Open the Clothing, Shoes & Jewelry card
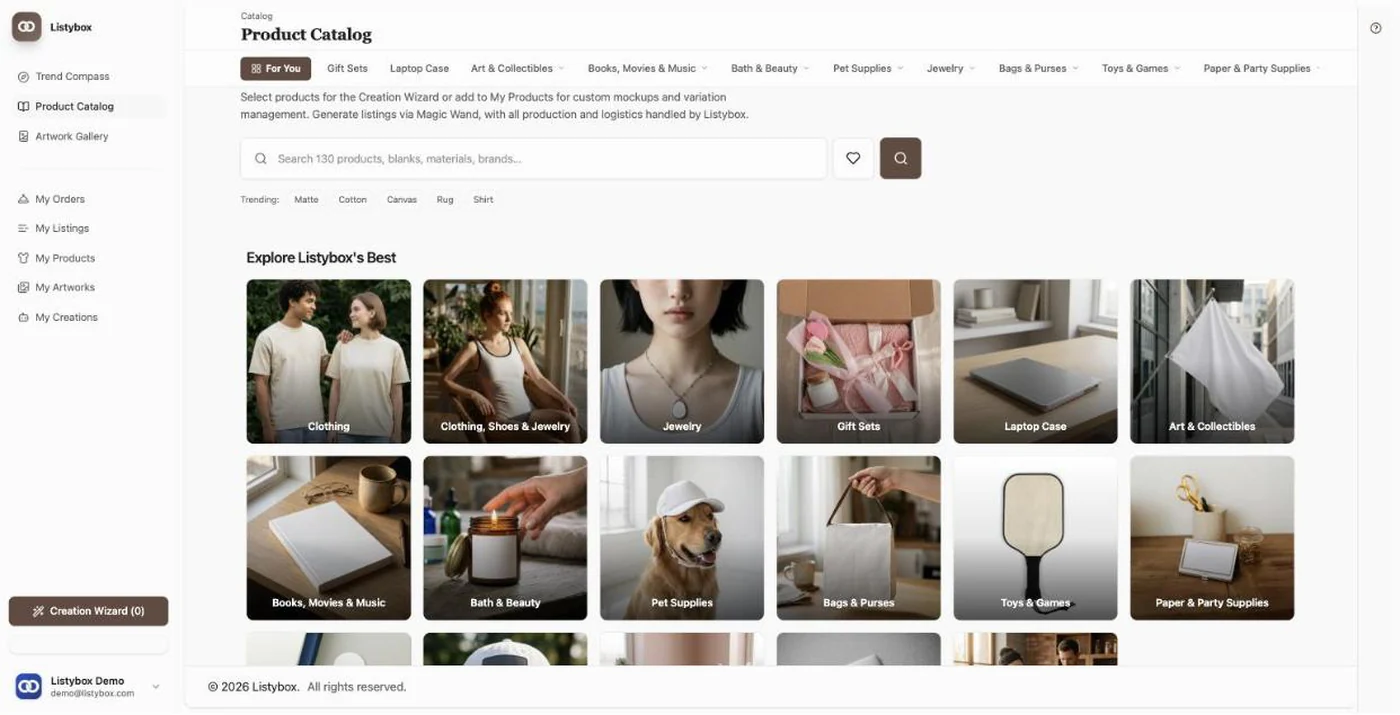Screen dimensions: 1400x715 tap(505, 361)
